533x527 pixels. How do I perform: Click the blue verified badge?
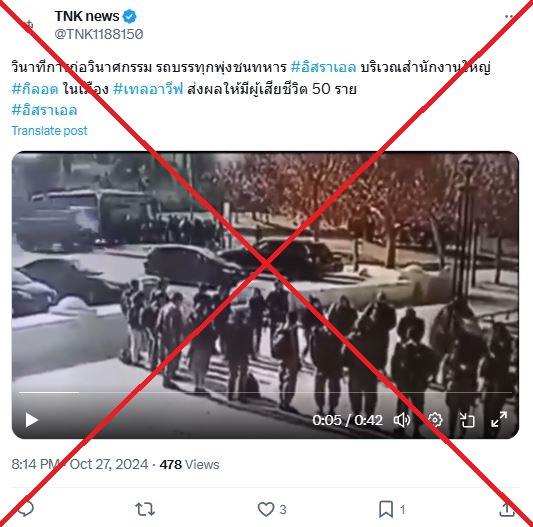point(130,16)
